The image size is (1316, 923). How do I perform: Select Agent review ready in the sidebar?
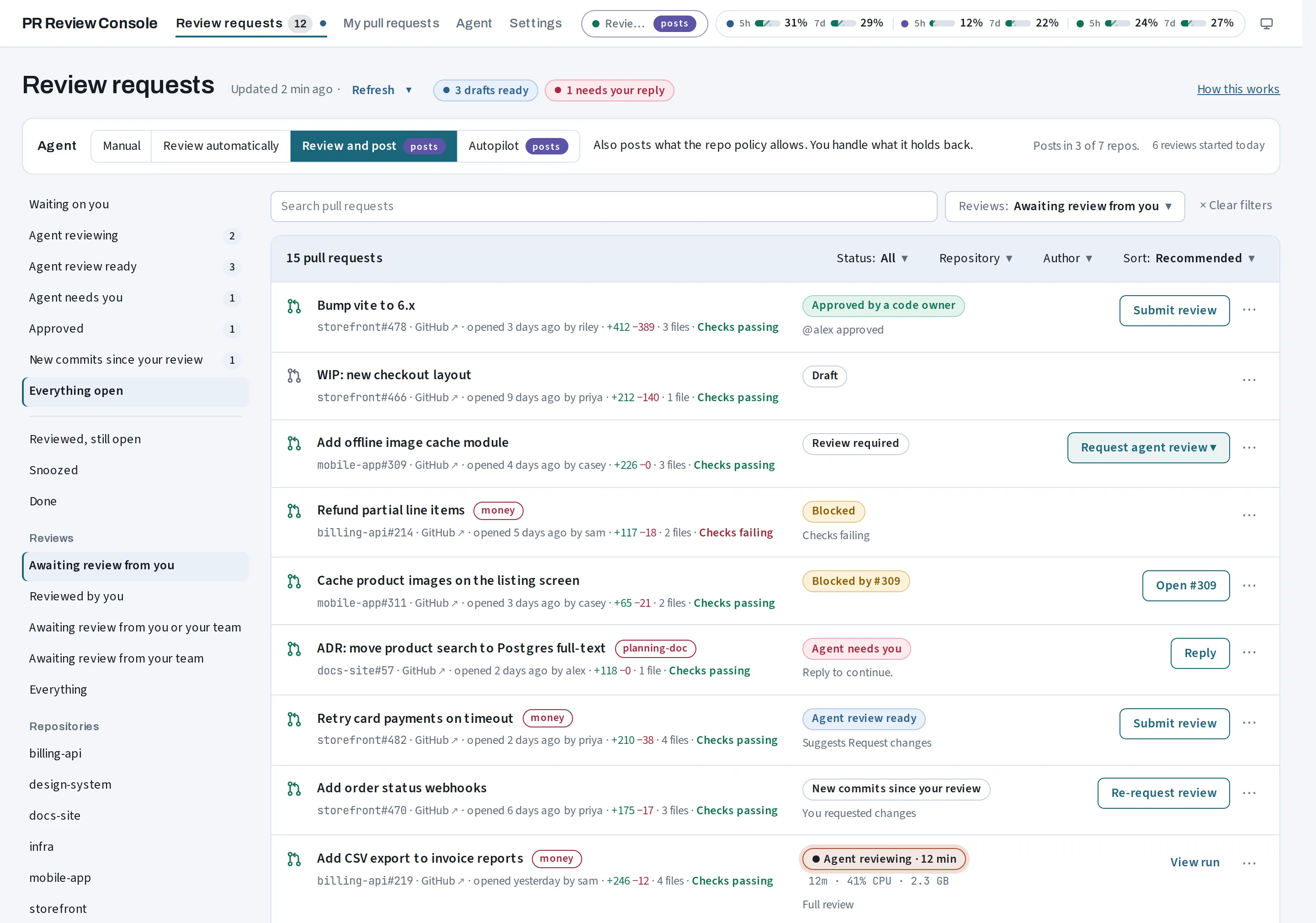click(x=135, y=266)
